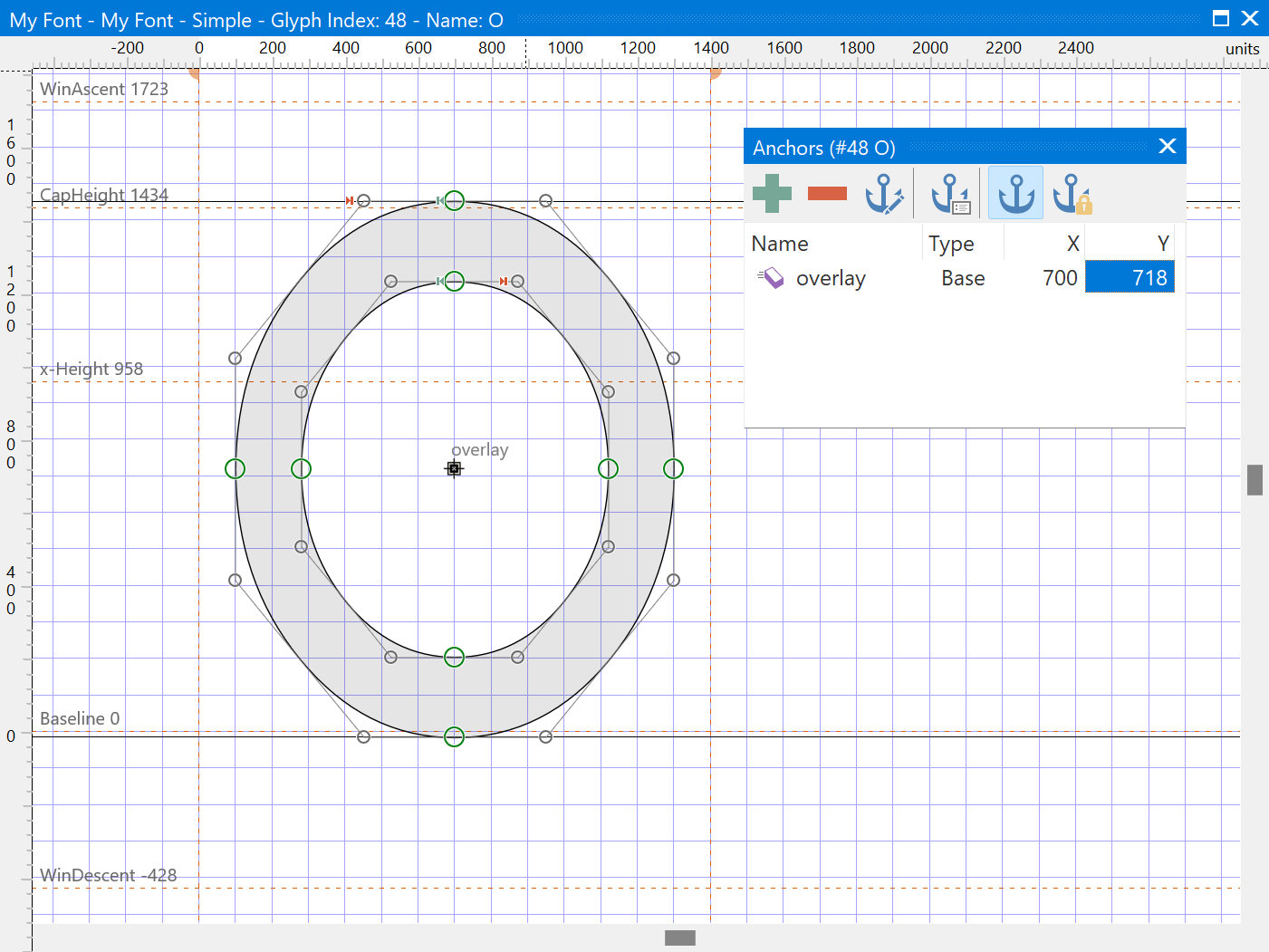
Task: Click the anchor-with-pencil edit icon
Action: coord(884,193)
